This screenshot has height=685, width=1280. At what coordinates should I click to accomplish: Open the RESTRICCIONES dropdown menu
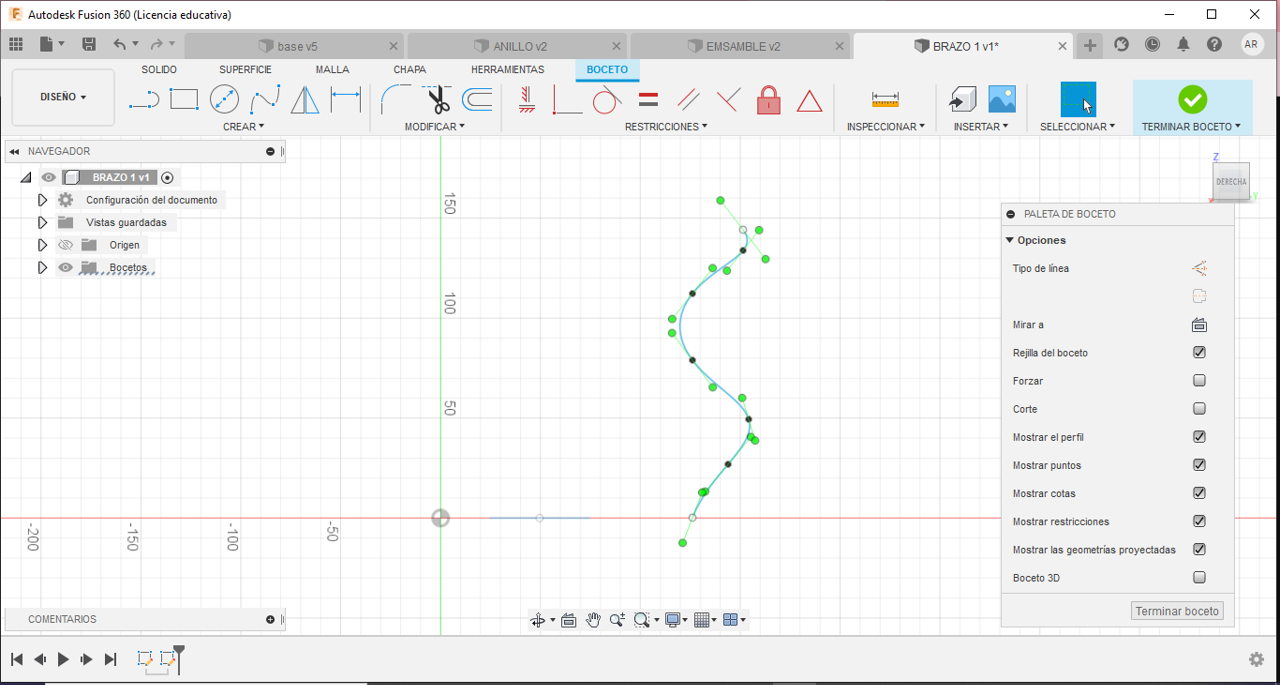point(666,127)
